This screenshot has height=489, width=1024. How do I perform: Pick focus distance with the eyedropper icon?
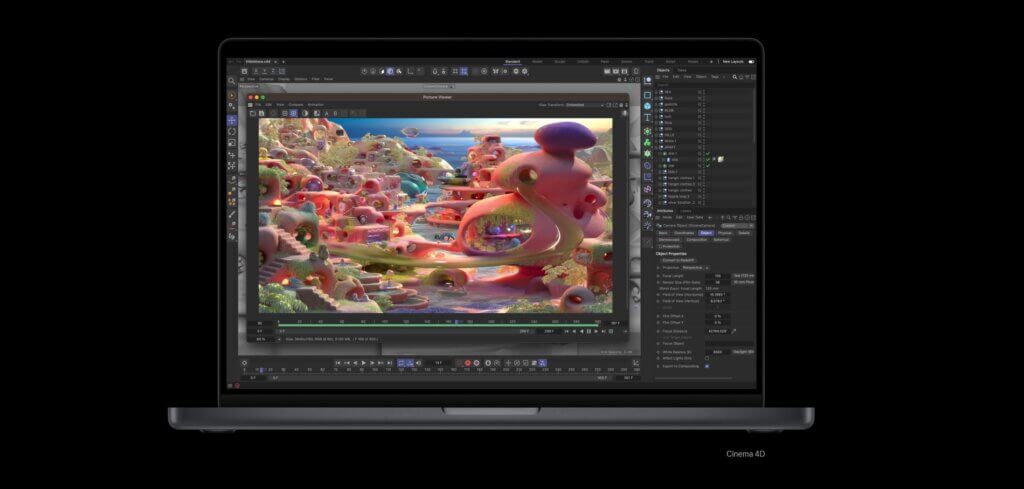click(x=733, y=332)
